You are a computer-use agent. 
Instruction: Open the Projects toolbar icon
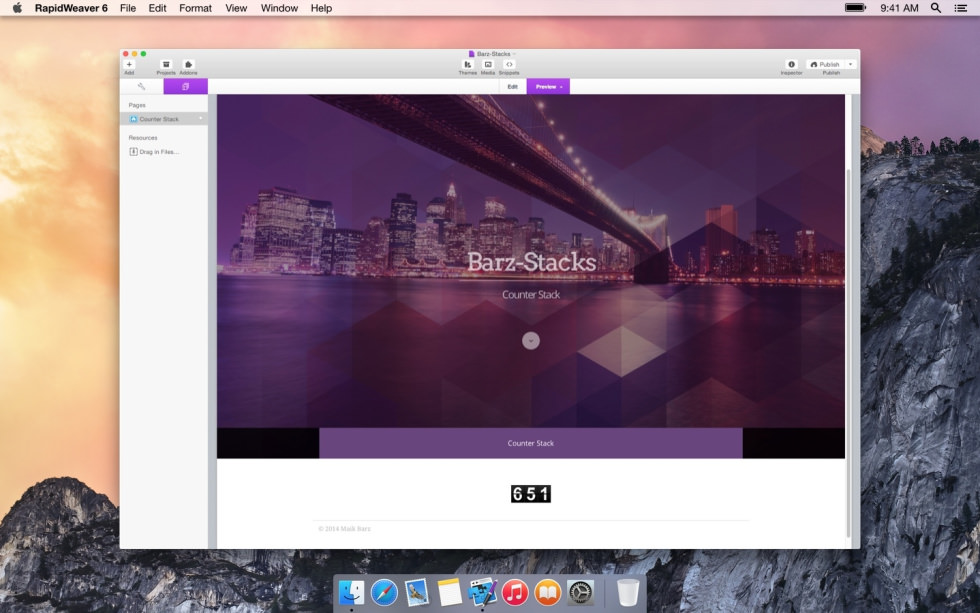[166, 64]
